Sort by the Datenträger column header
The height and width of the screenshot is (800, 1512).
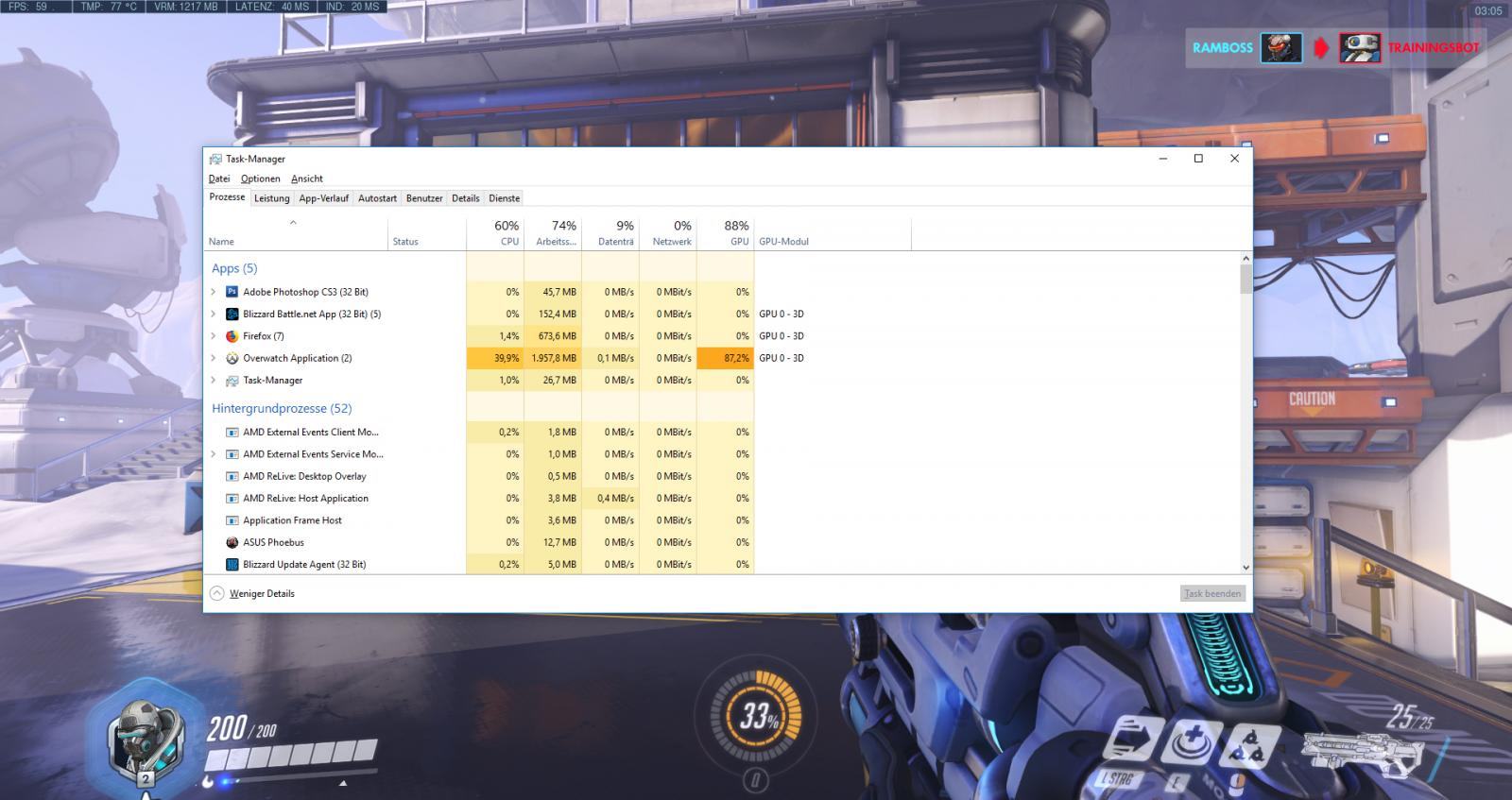coord(610,233)
